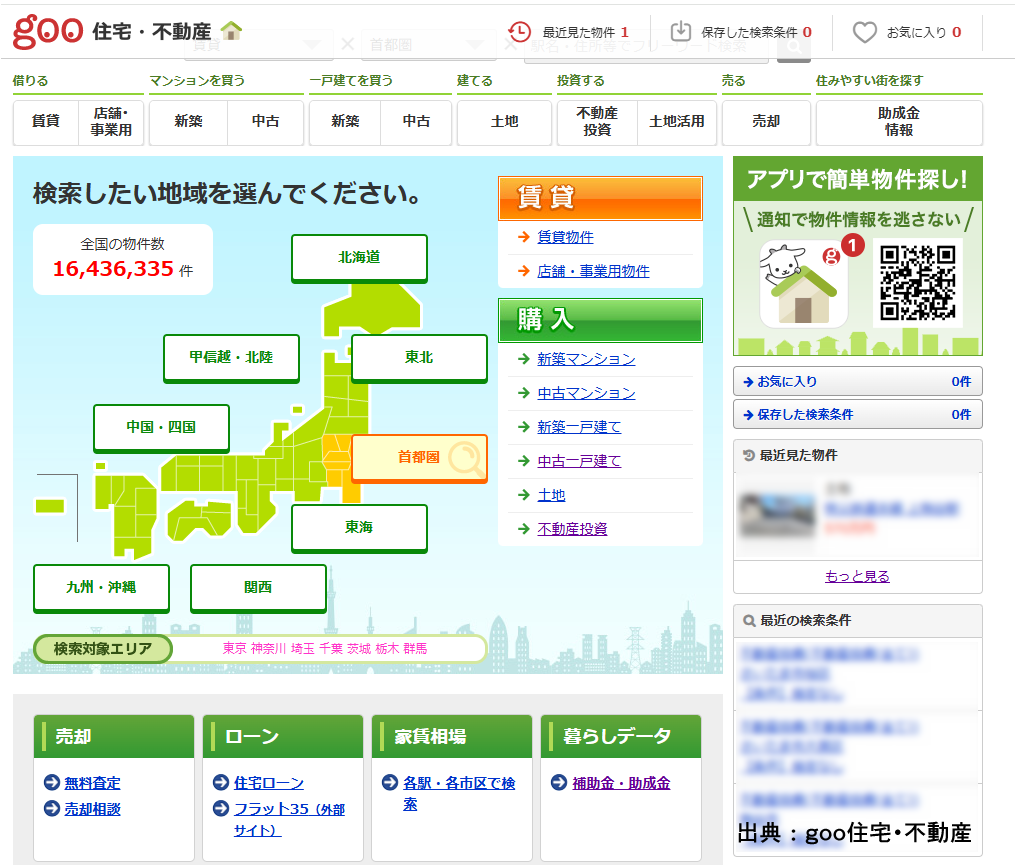Viewport: 1015px width, 865px height.
Task: Select the 北海道 region on map
Action: (359, 257)
